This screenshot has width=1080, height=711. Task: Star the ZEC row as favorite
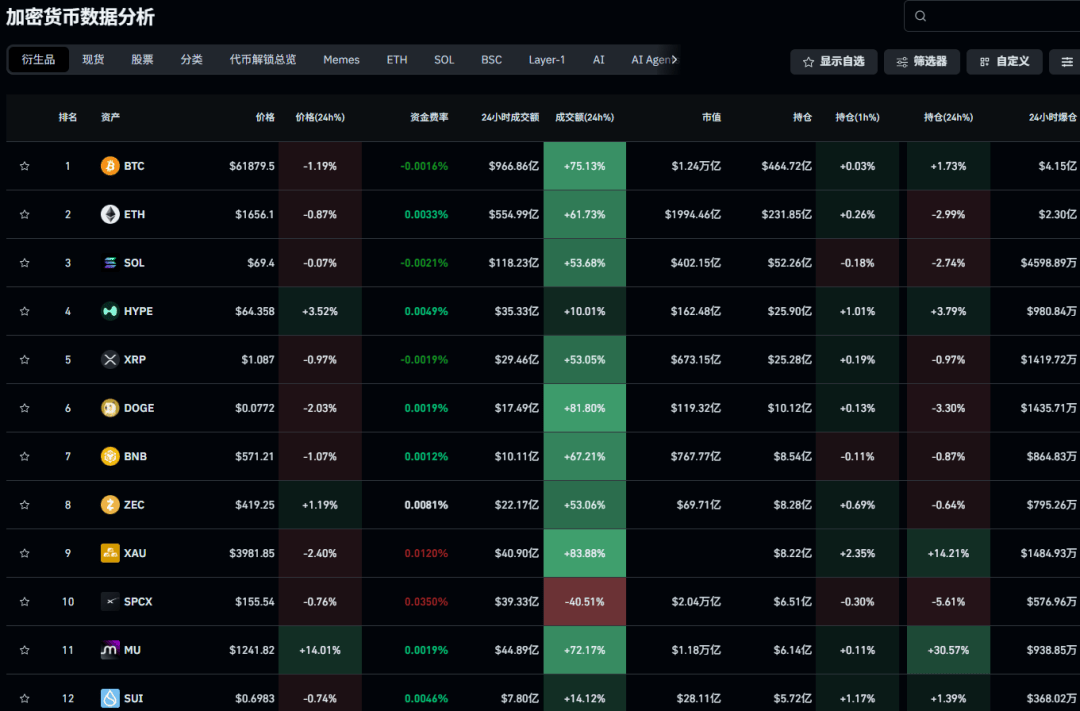tap(25, 504)
